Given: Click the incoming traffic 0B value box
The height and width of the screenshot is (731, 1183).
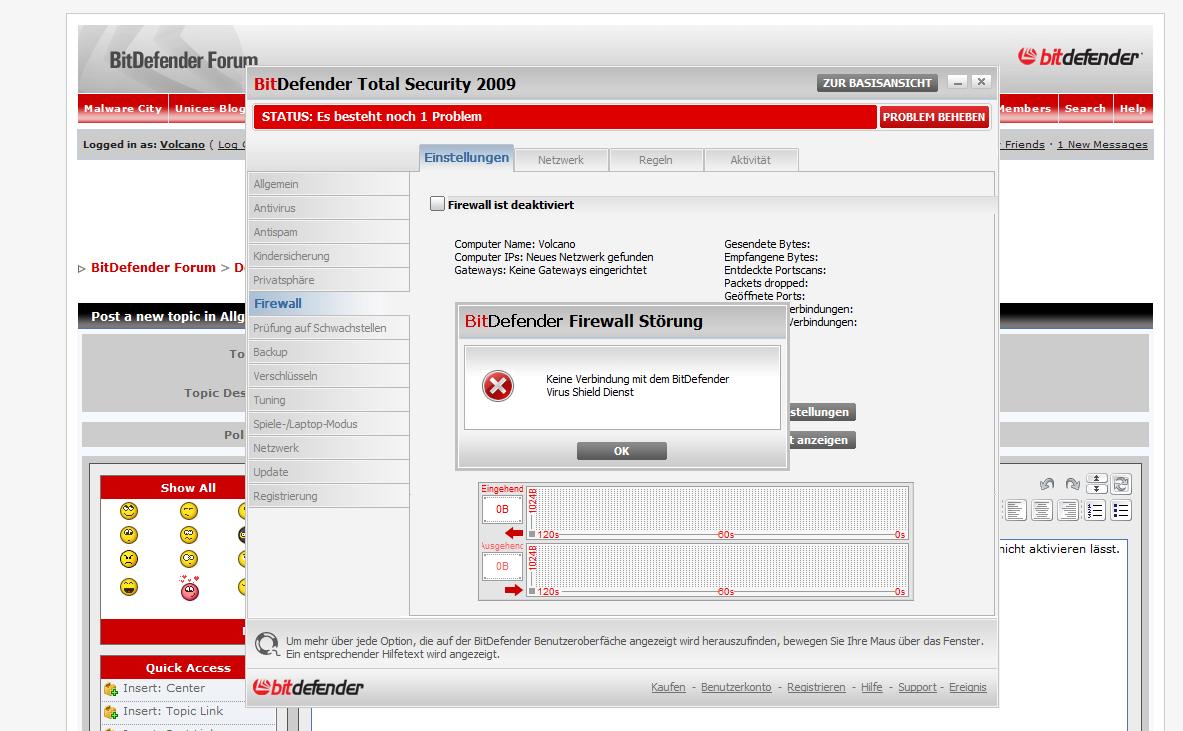Looking at the screenshot, I should pyautogui.click(x=502, y=509).
